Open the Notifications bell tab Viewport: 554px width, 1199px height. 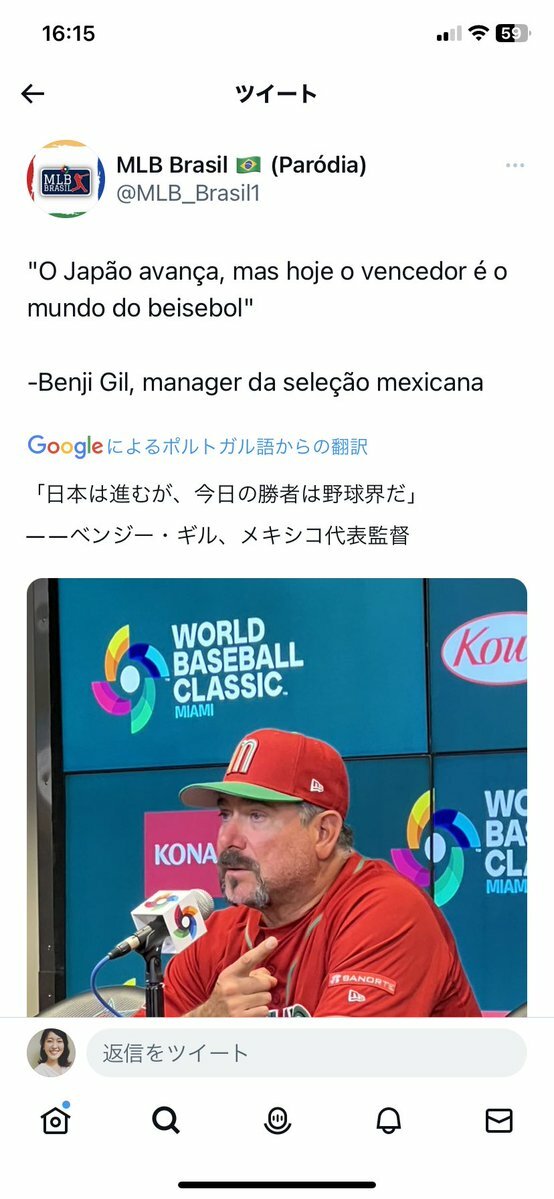click(389, 1120)
